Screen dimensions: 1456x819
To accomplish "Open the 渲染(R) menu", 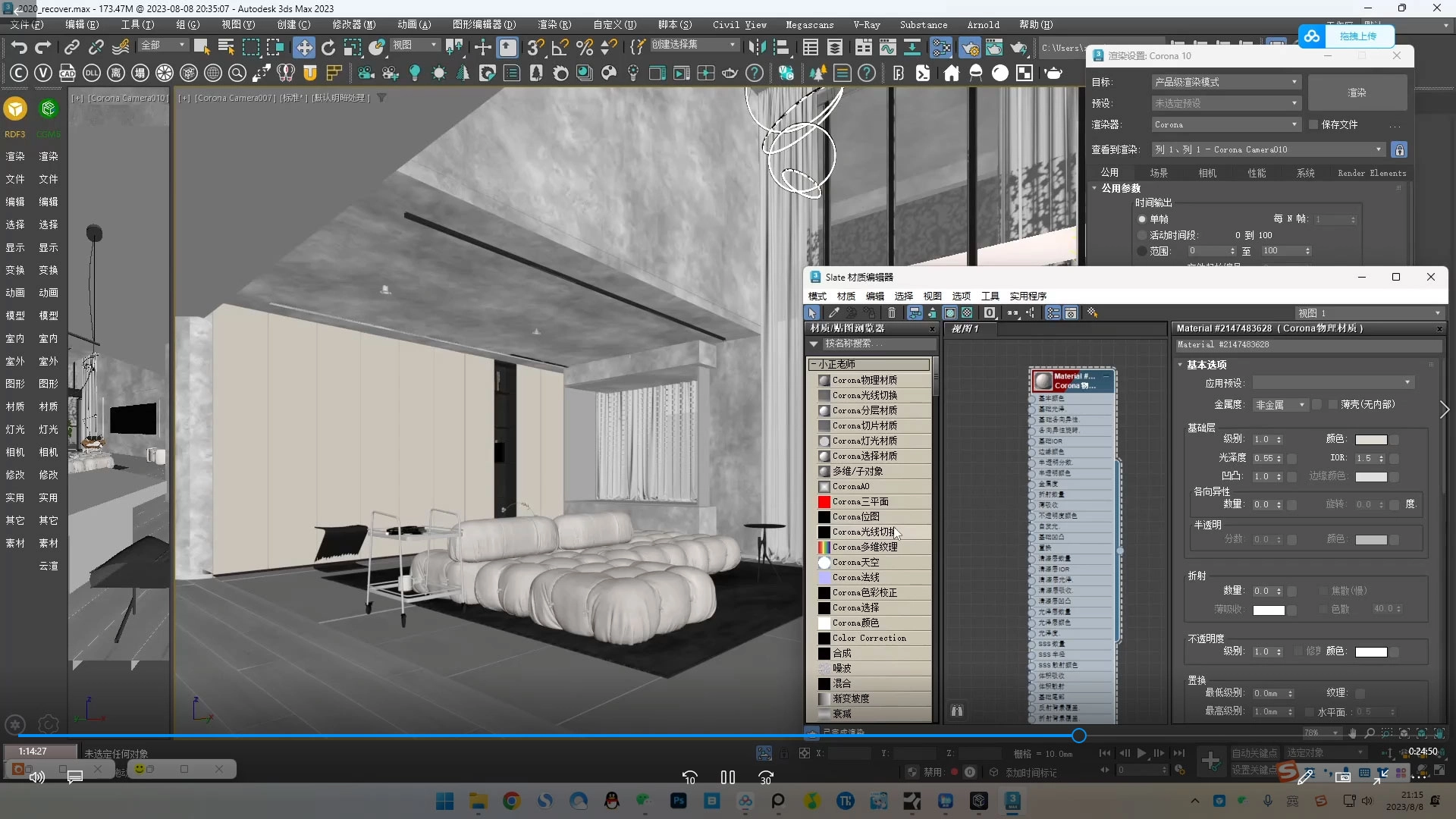I will point(554,24).
